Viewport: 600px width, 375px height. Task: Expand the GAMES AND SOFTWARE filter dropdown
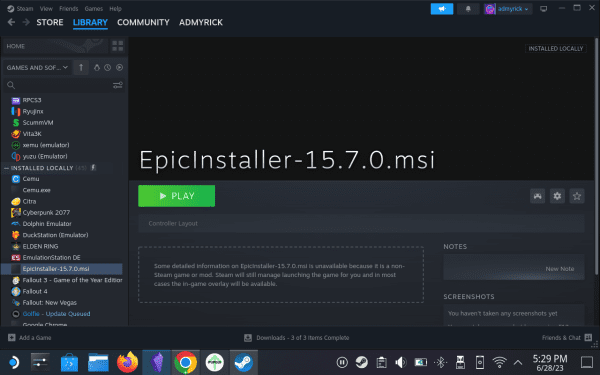point(37,67)
